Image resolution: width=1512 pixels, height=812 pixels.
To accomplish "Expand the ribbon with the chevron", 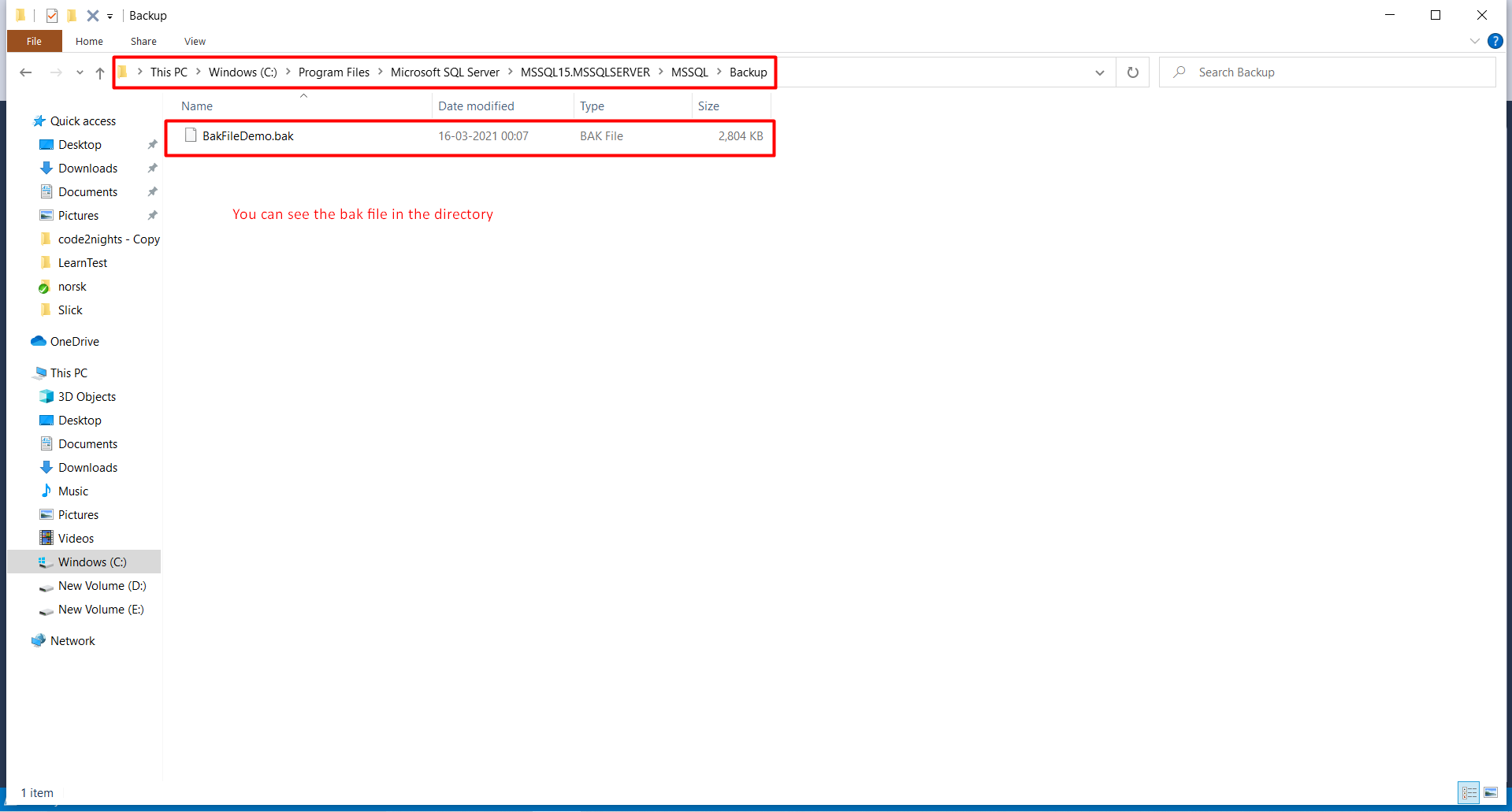I will pyautogui.click(x=1474, y=41).
